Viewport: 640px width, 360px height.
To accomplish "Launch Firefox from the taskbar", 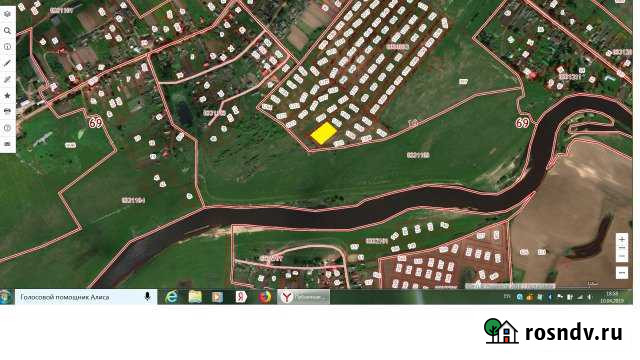I will pyautogui.click(x=265, y=297).
